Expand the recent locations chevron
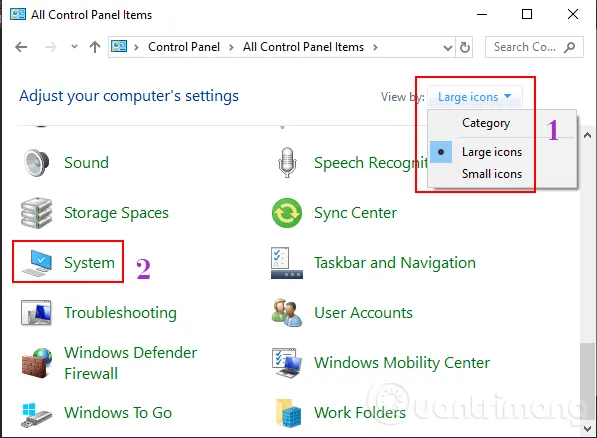This screenshot has width=597, height=438. pyautogui.click(x=74, y=47)
